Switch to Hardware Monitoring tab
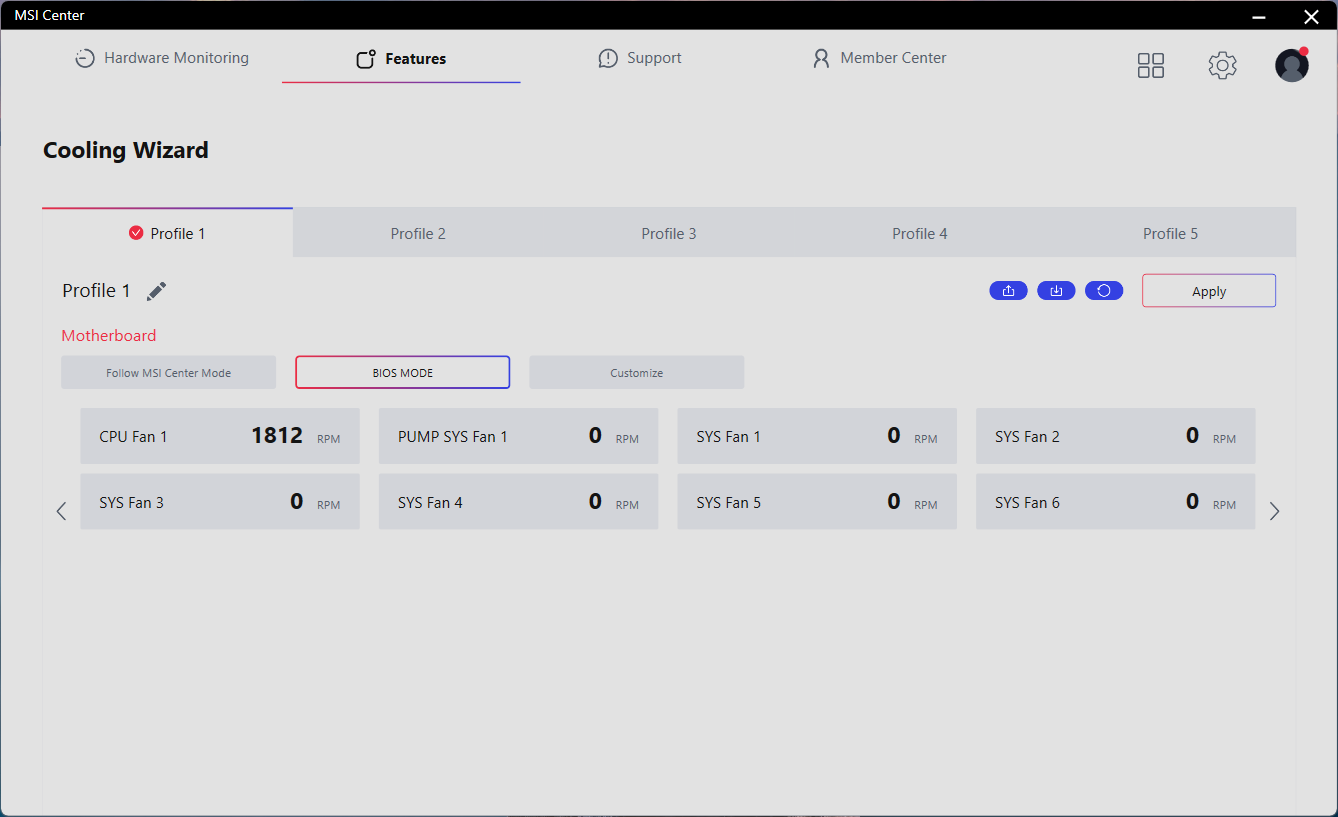The height and width of the screenshot is (817, 1338). (x=162, y=58)
